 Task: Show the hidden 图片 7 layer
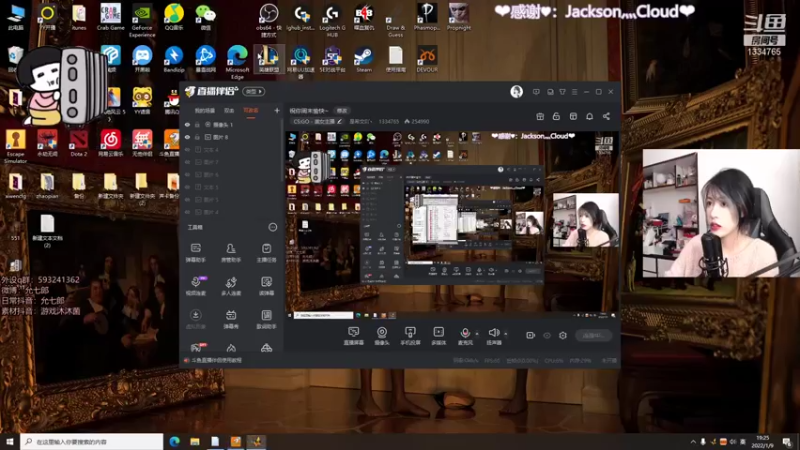point(187,162)
